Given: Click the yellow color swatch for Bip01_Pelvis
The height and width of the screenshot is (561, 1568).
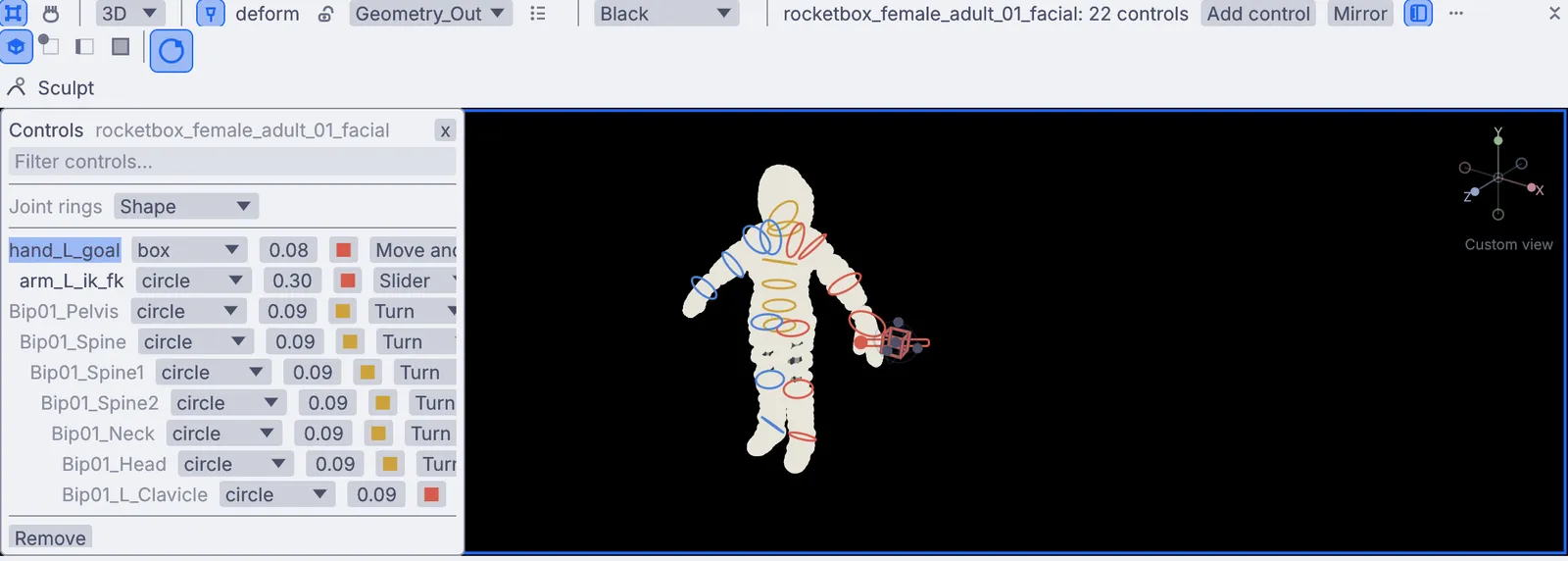Looking at the screenshot, I should click(342, 311).
